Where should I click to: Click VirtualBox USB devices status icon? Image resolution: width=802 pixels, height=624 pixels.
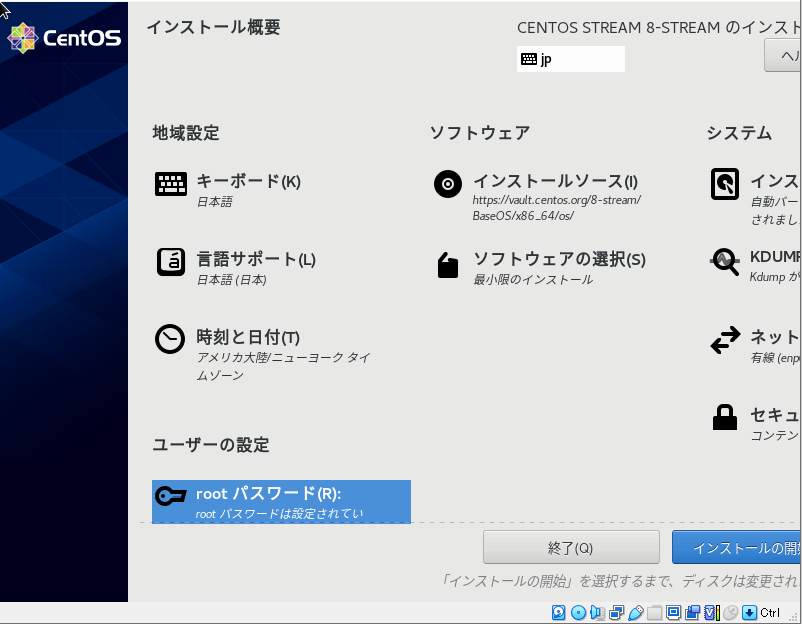635,612
